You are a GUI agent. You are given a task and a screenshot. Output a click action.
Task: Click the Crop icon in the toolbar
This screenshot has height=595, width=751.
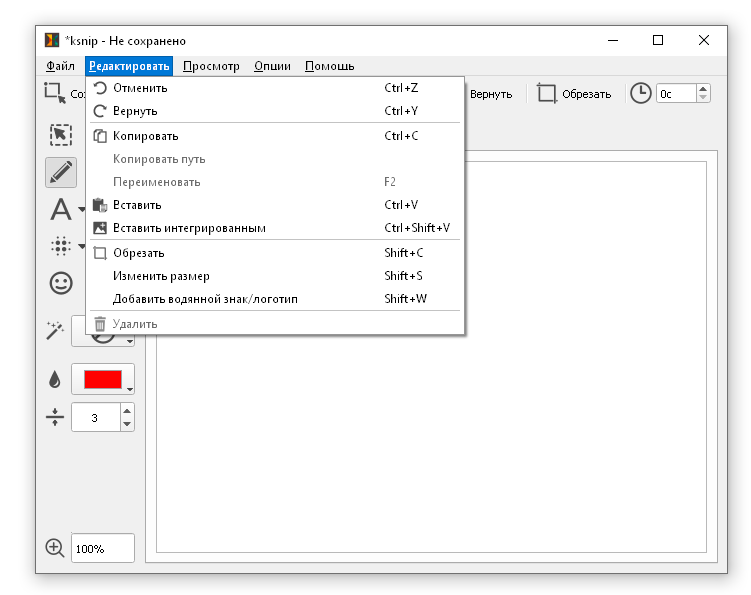point(546,93)
